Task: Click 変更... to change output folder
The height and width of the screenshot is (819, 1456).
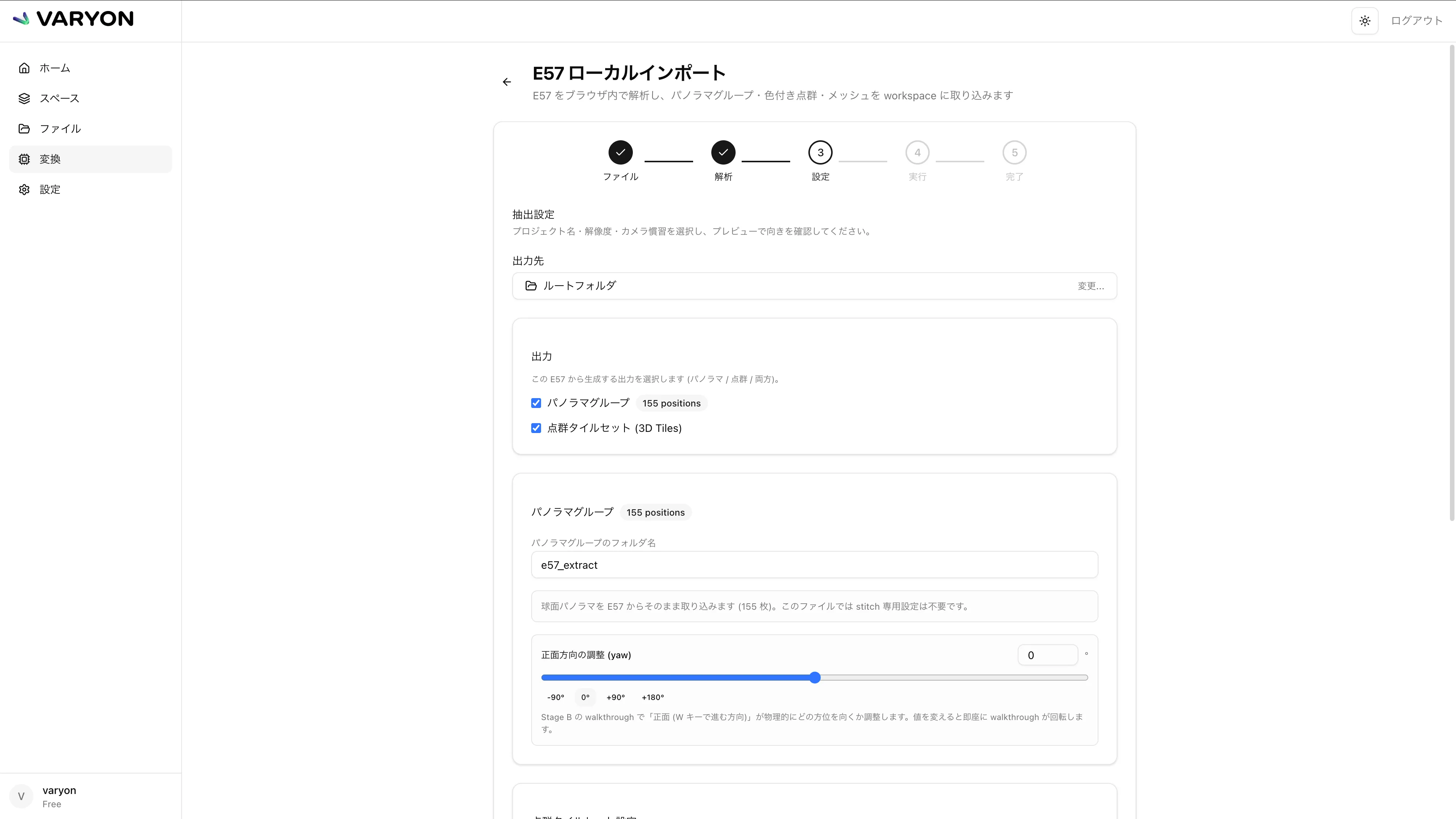Action: coord(1090,286)
